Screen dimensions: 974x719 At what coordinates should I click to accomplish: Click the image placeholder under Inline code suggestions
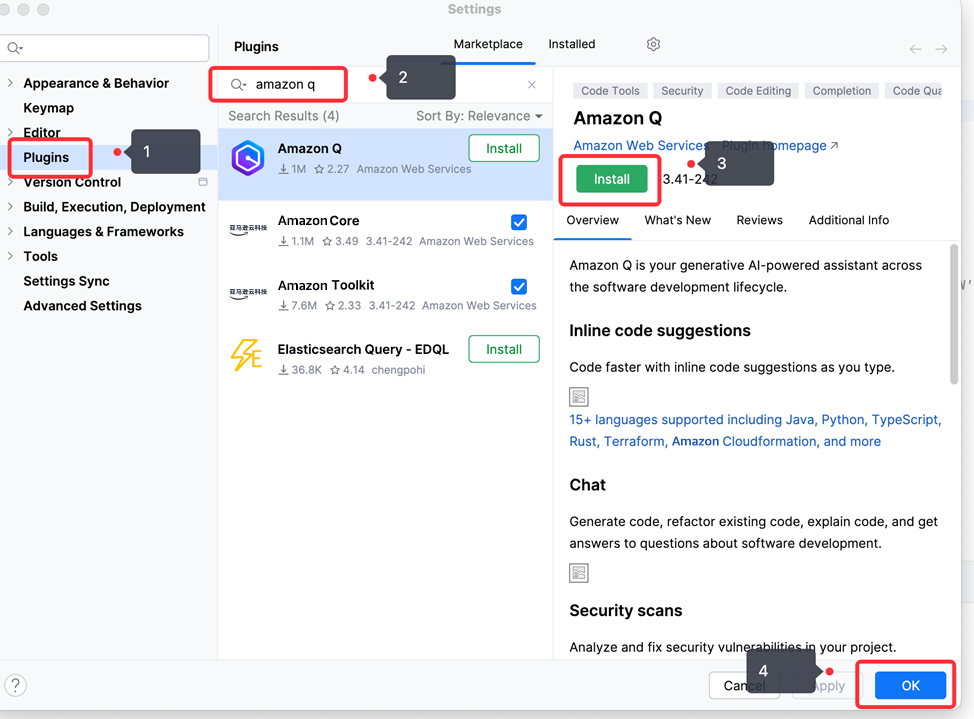(579, 396)
